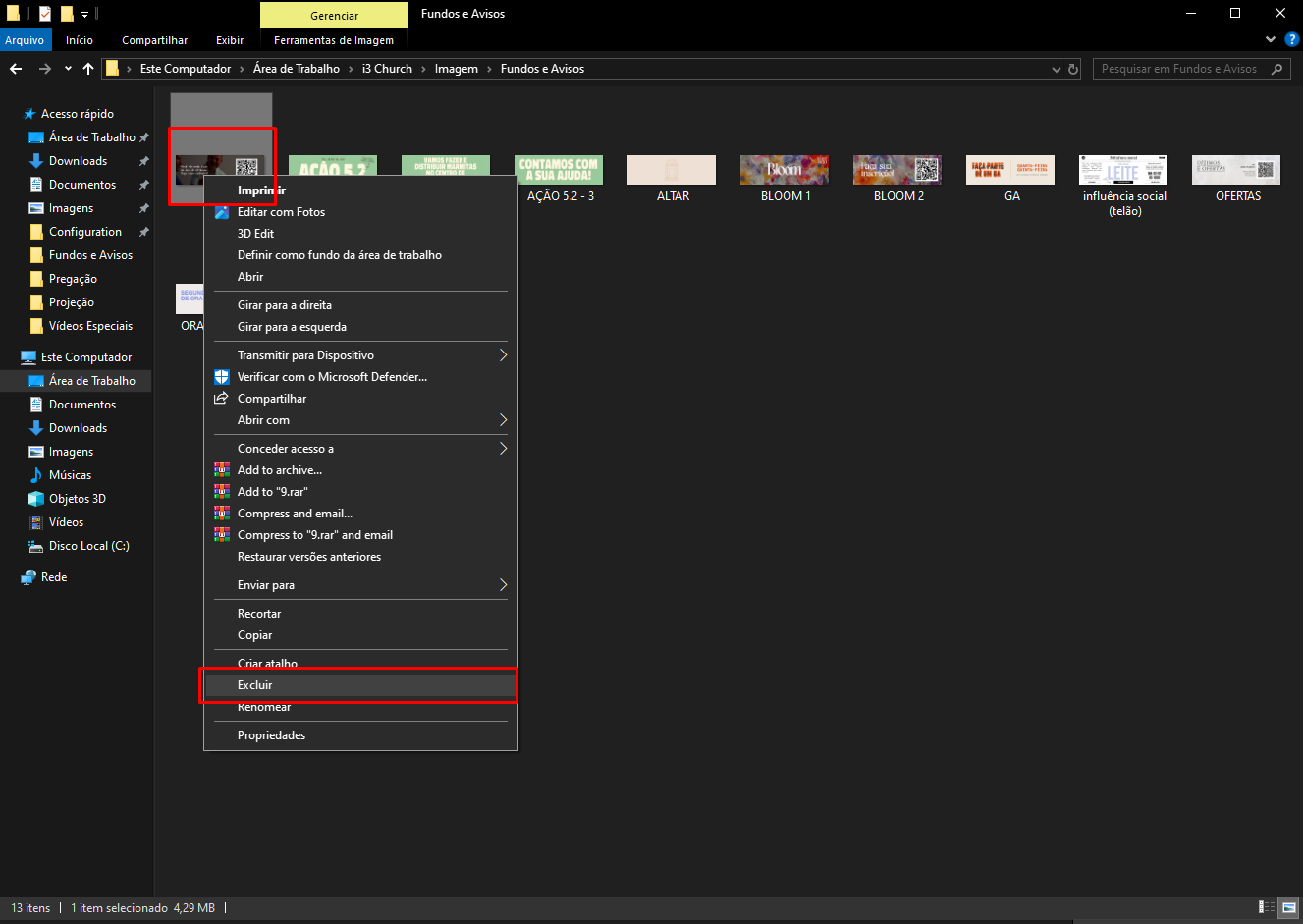This screenshot has height=924, width=1303.
Task: Click the Back navigation arrow
Action: [15, 69]
